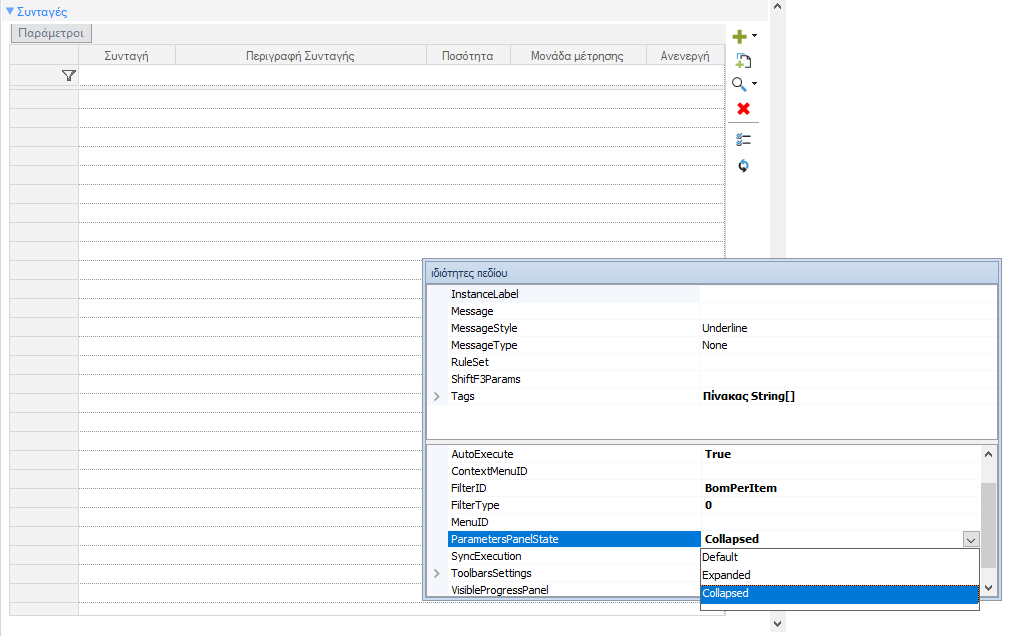Click the property grid scrollbar up arrow

click(988, 454)
